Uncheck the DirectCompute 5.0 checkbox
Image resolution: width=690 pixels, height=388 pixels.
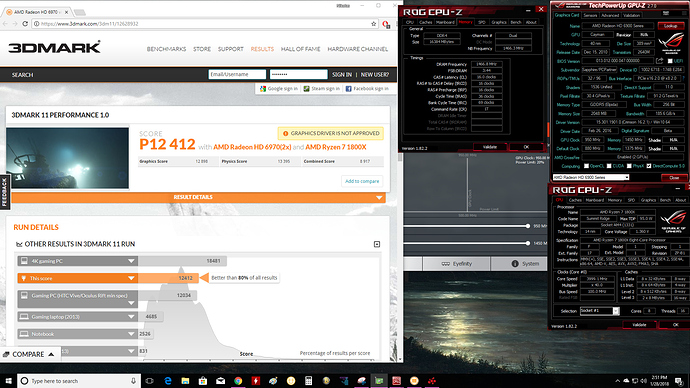pos(649,166)
